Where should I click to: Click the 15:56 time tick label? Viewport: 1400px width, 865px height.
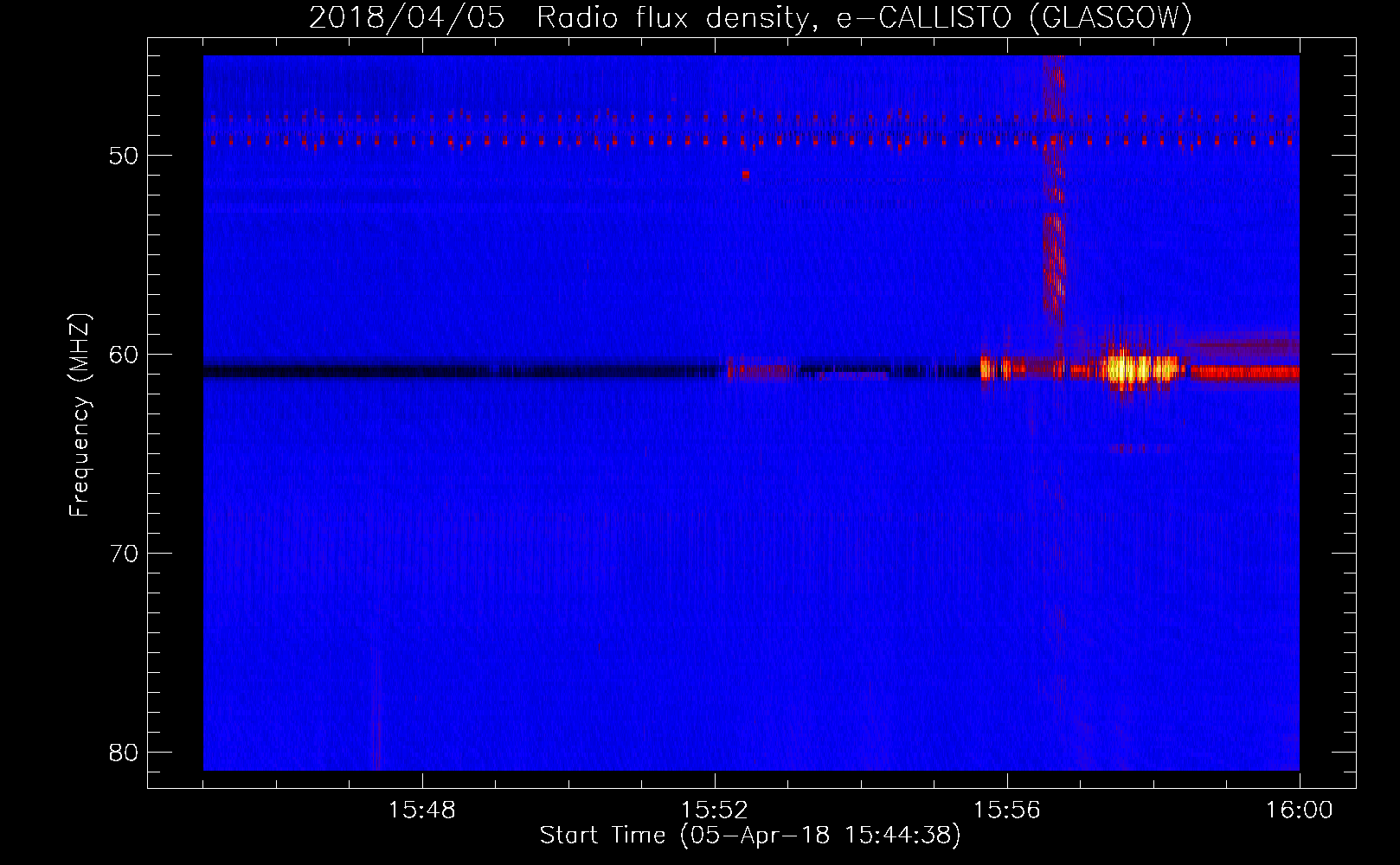pyautogui.click(x=1007, y=811)
